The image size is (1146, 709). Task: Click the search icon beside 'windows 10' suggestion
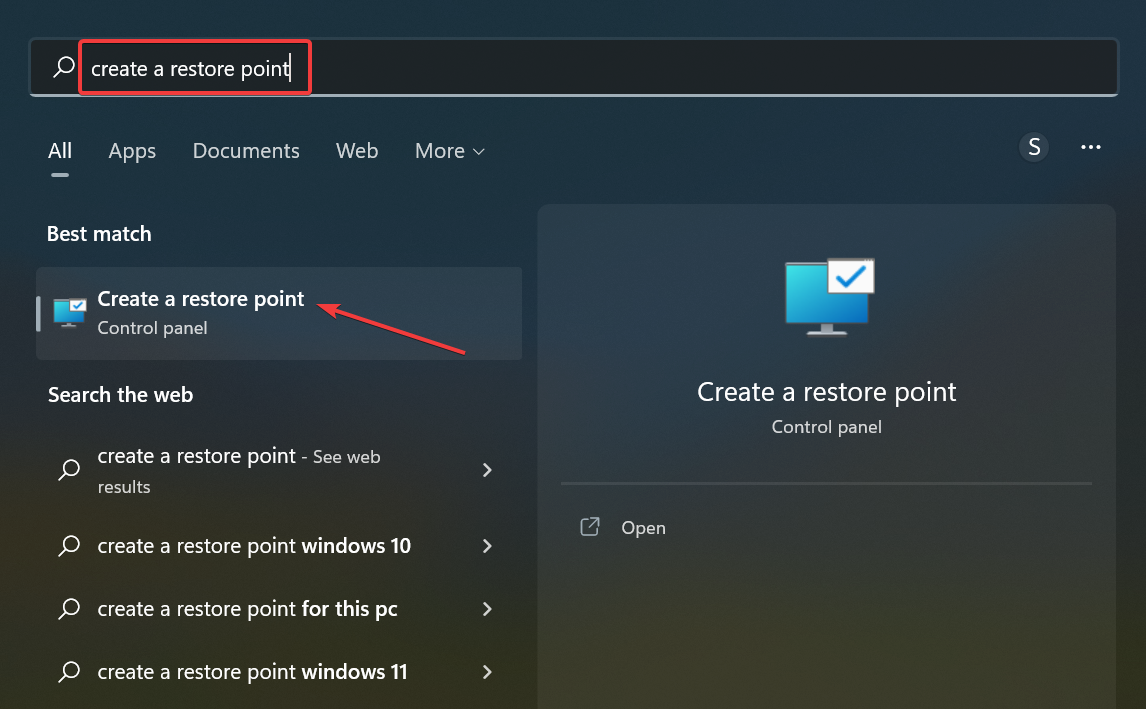click(x=69, y=545)
